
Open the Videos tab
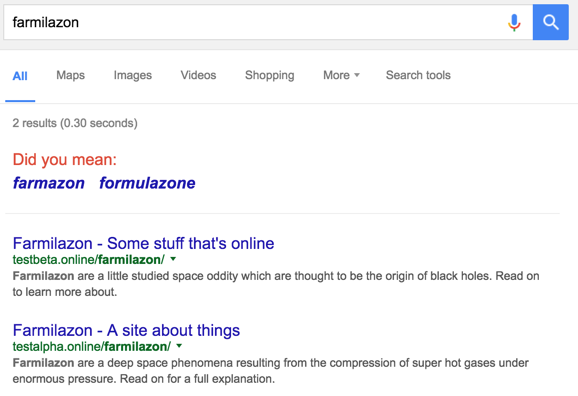pos(198,75)
